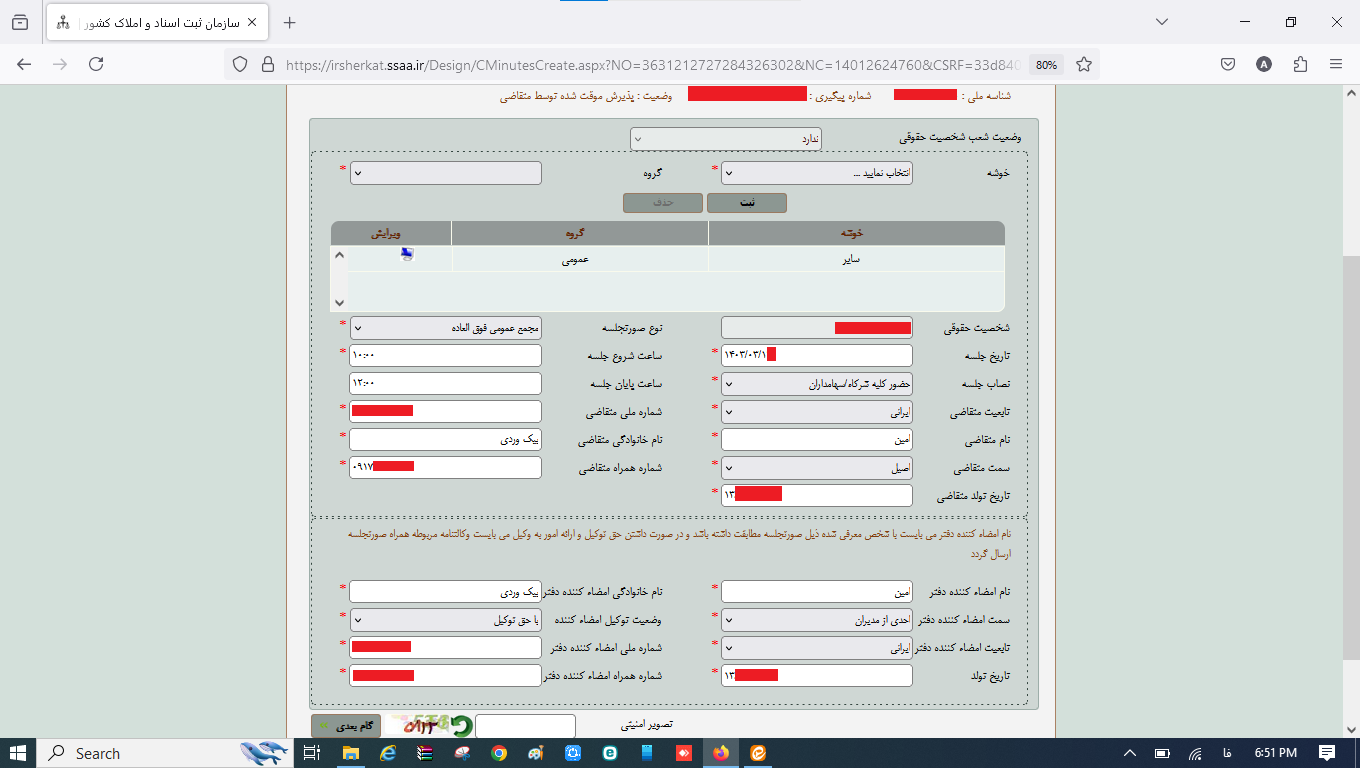Open the وضعیت شعب شخصیت حقوقی dropdown

pyautogui.click(x=726, y=139)
